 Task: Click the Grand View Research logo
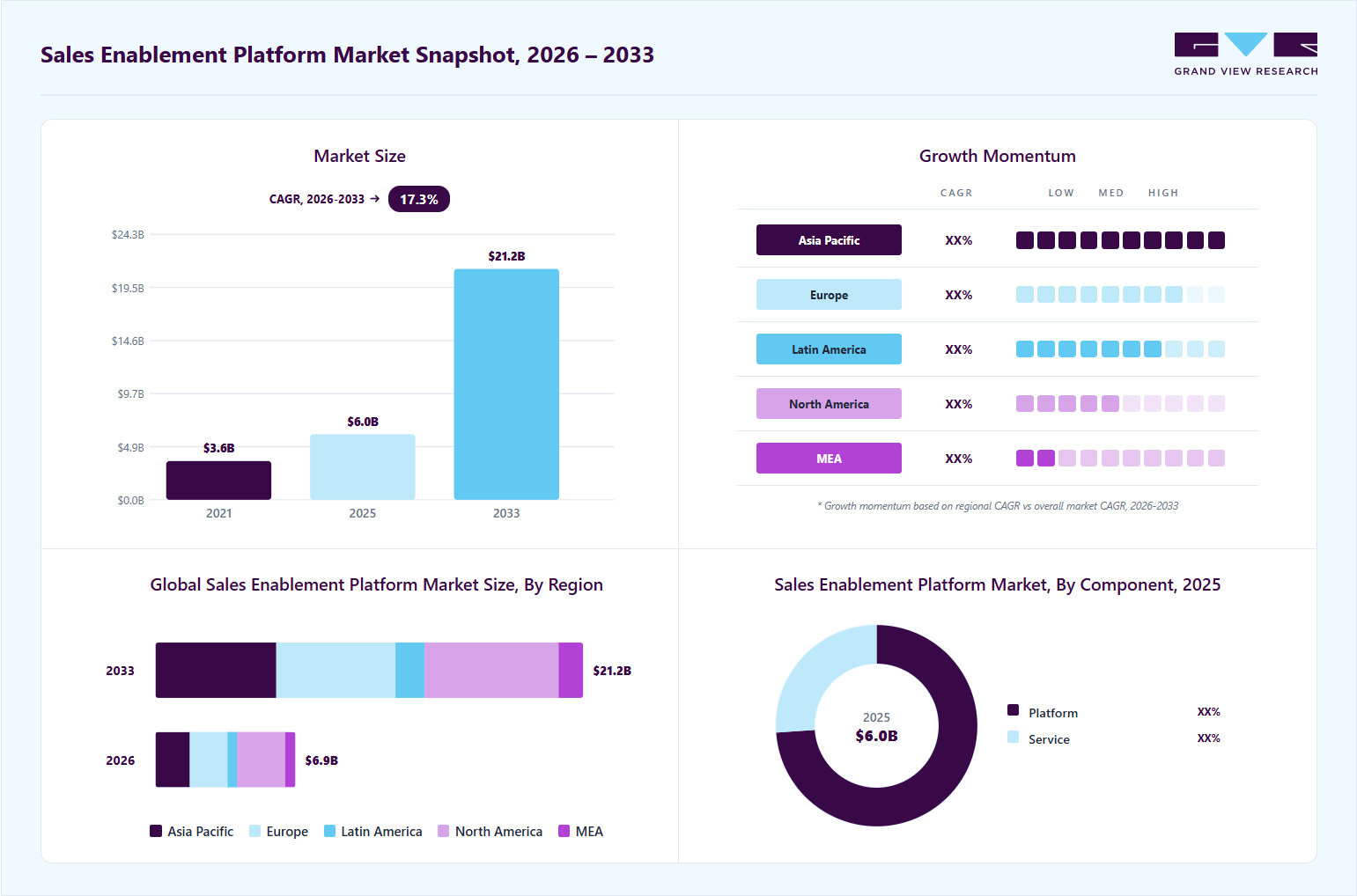point(1246,54)
